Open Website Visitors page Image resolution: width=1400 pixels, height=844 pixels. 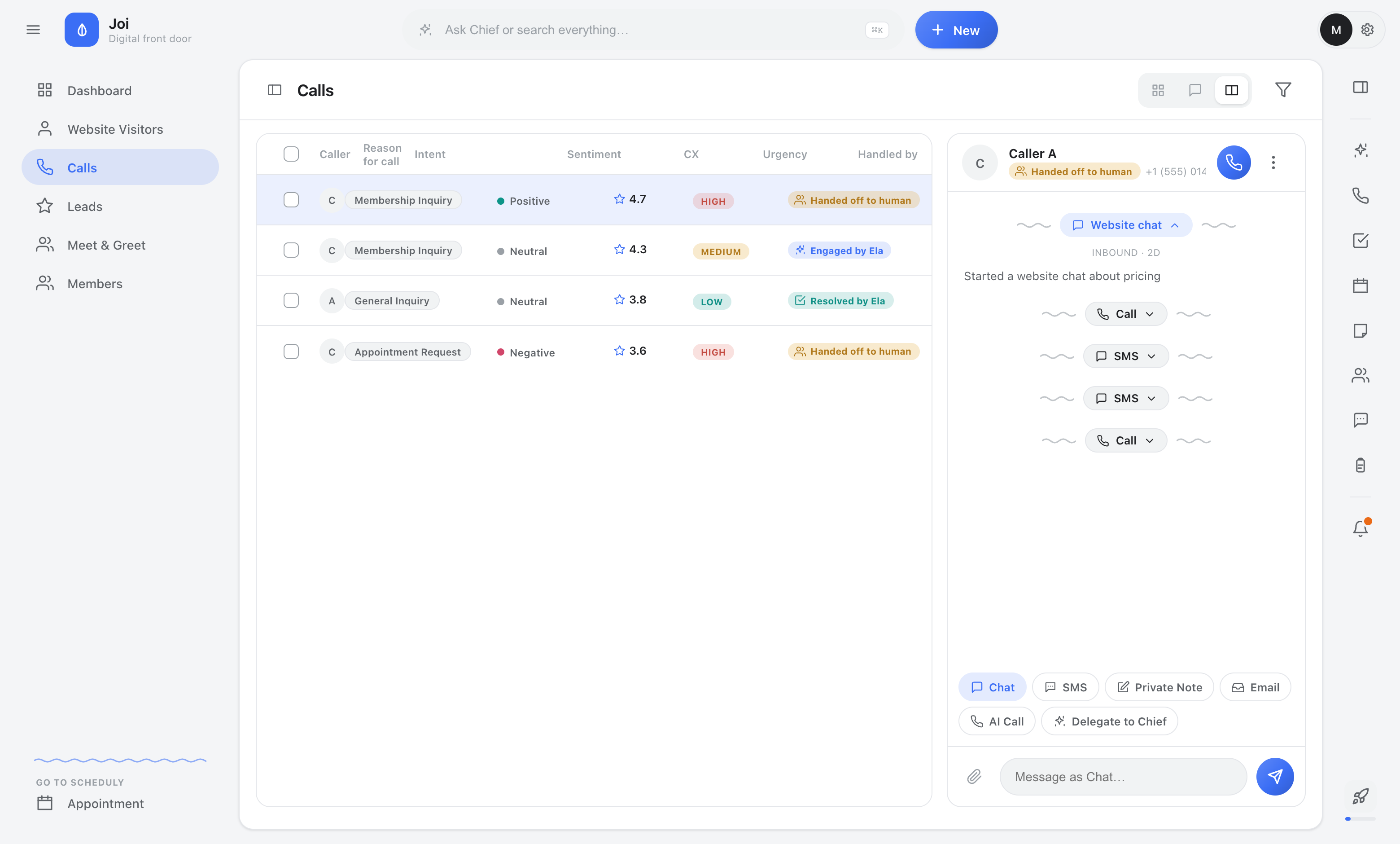(120, 129)
